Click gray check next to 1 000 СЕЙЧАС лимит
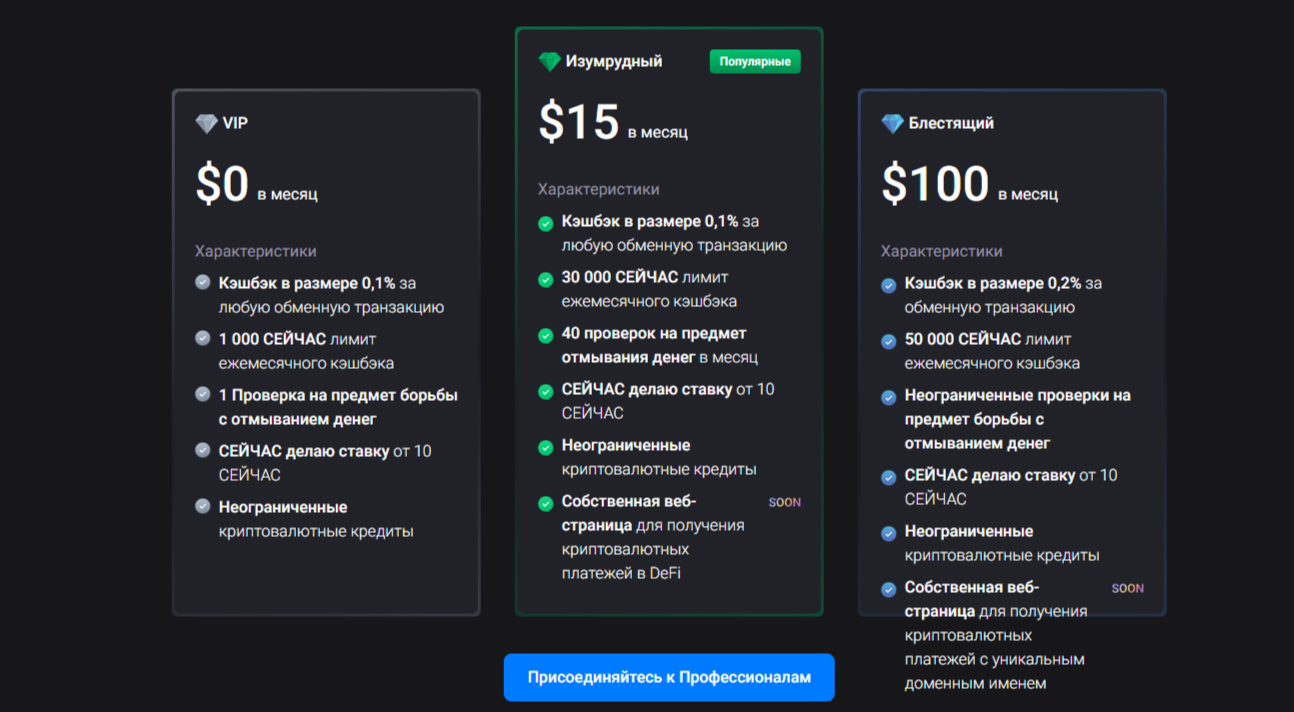Viewport: 1294px width, 712px height. [203, 339]
